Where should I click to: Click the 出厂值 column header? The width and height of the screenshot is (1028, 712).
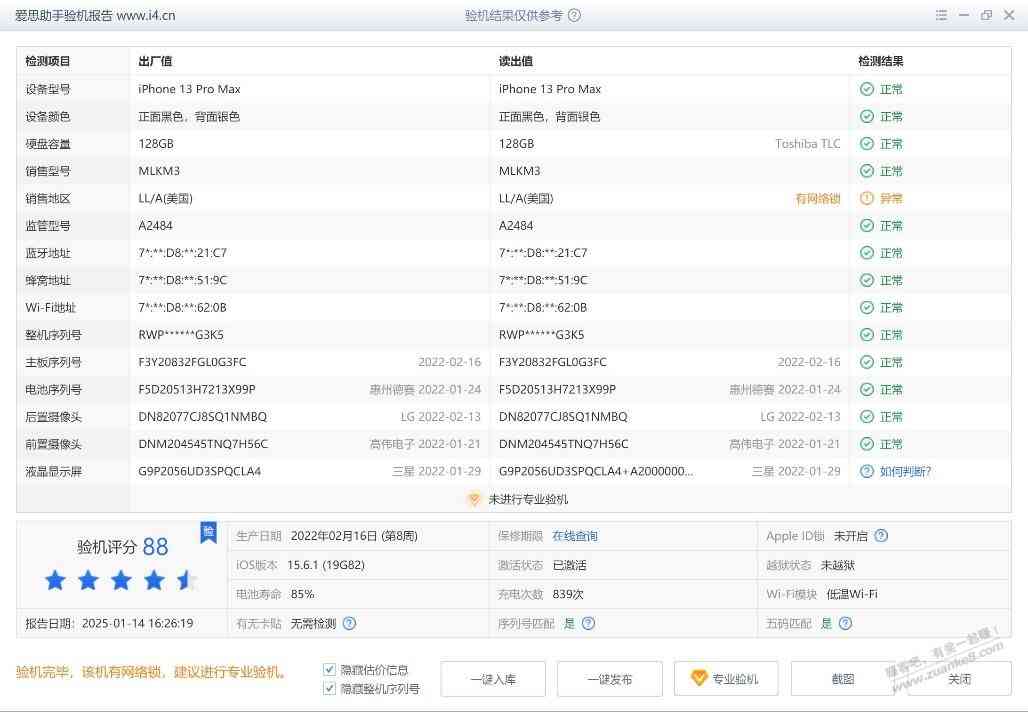pos(155,62)
